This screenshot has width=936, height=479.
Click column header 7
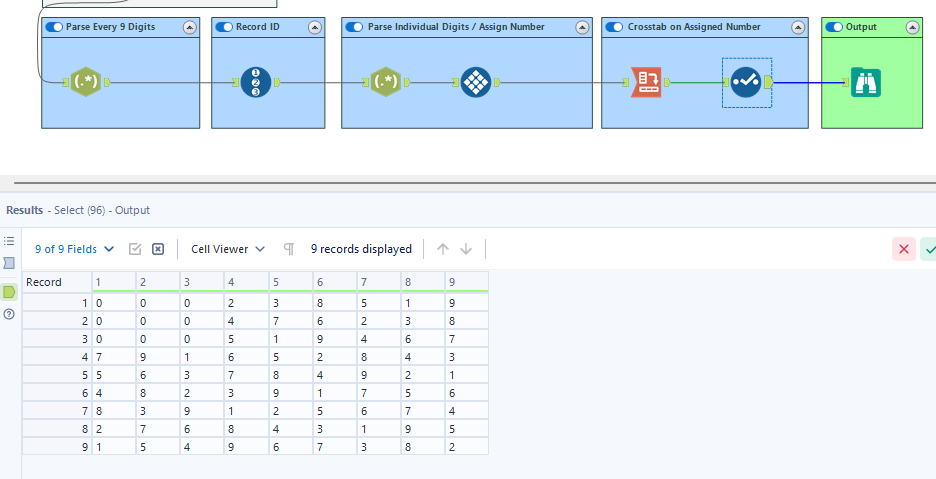click(379, 282)
